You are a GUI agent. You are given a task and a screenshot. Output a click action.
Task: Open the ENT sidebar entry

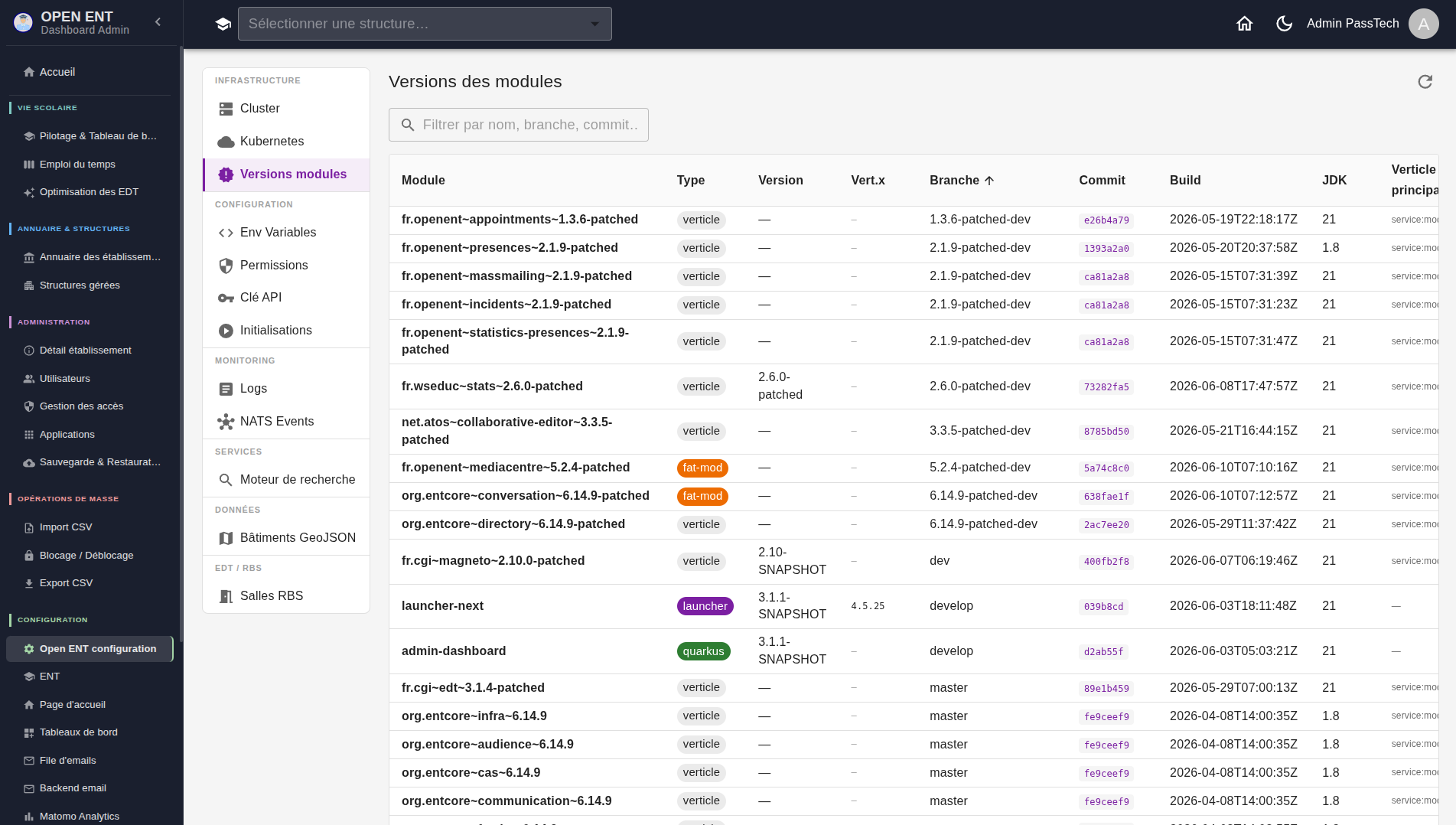pyautogui.click(x=90, y=677)
